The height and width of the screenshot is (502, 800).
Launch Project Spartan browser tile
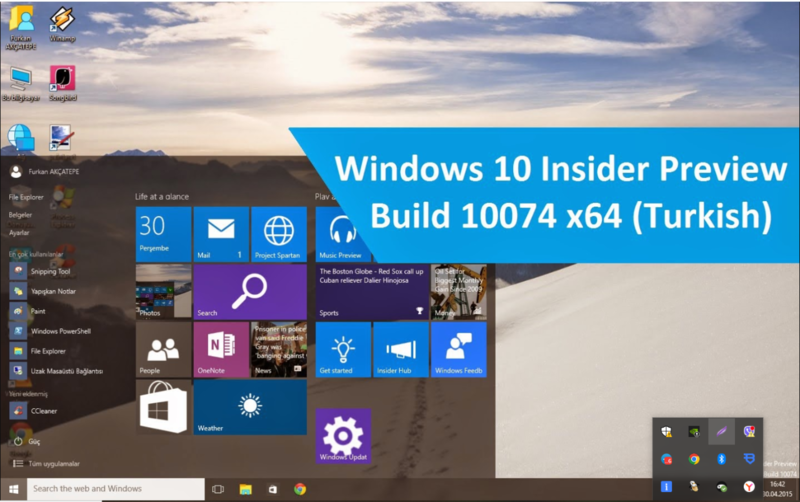pyautogui.click(x=279, y=234)
